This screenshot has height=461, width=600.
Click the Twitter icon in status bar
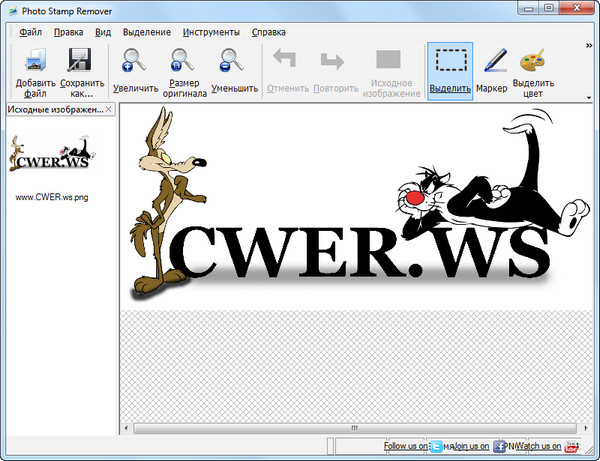[x=437, y=447]
